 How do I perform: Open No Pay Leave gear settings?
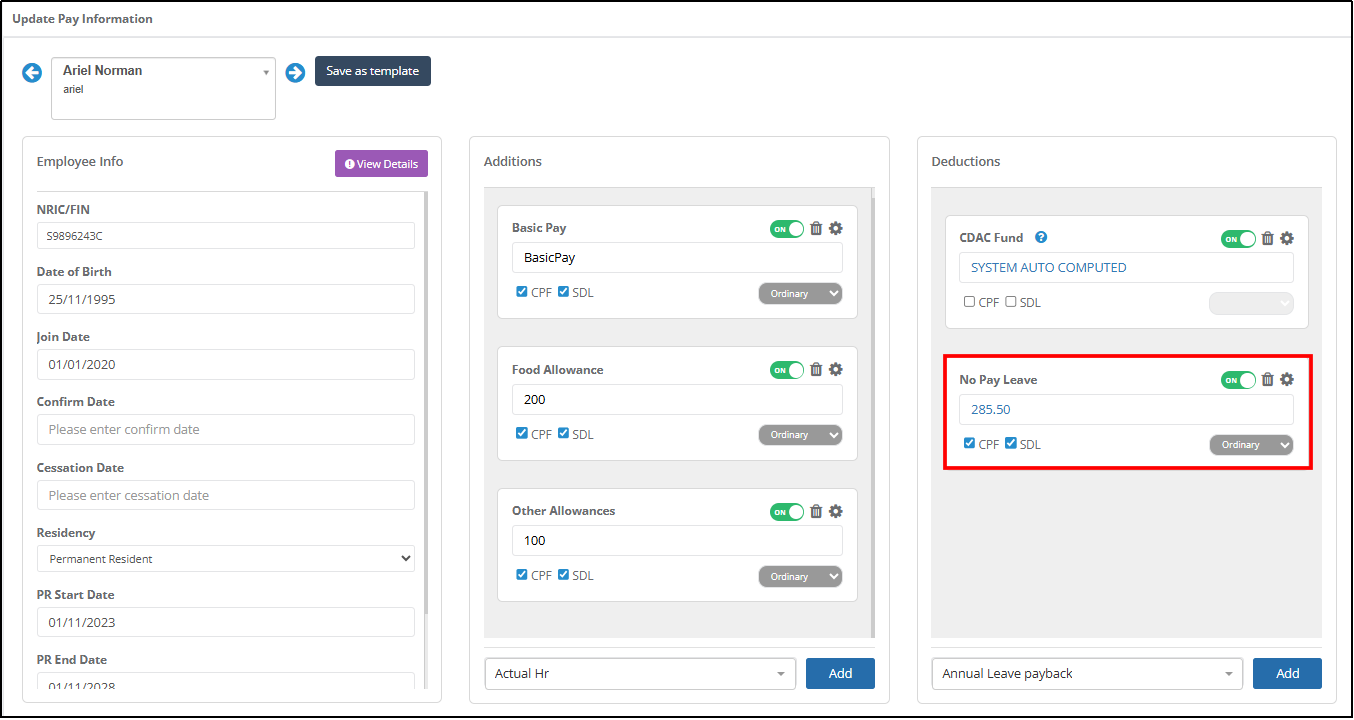click(x=1287, y=379)
